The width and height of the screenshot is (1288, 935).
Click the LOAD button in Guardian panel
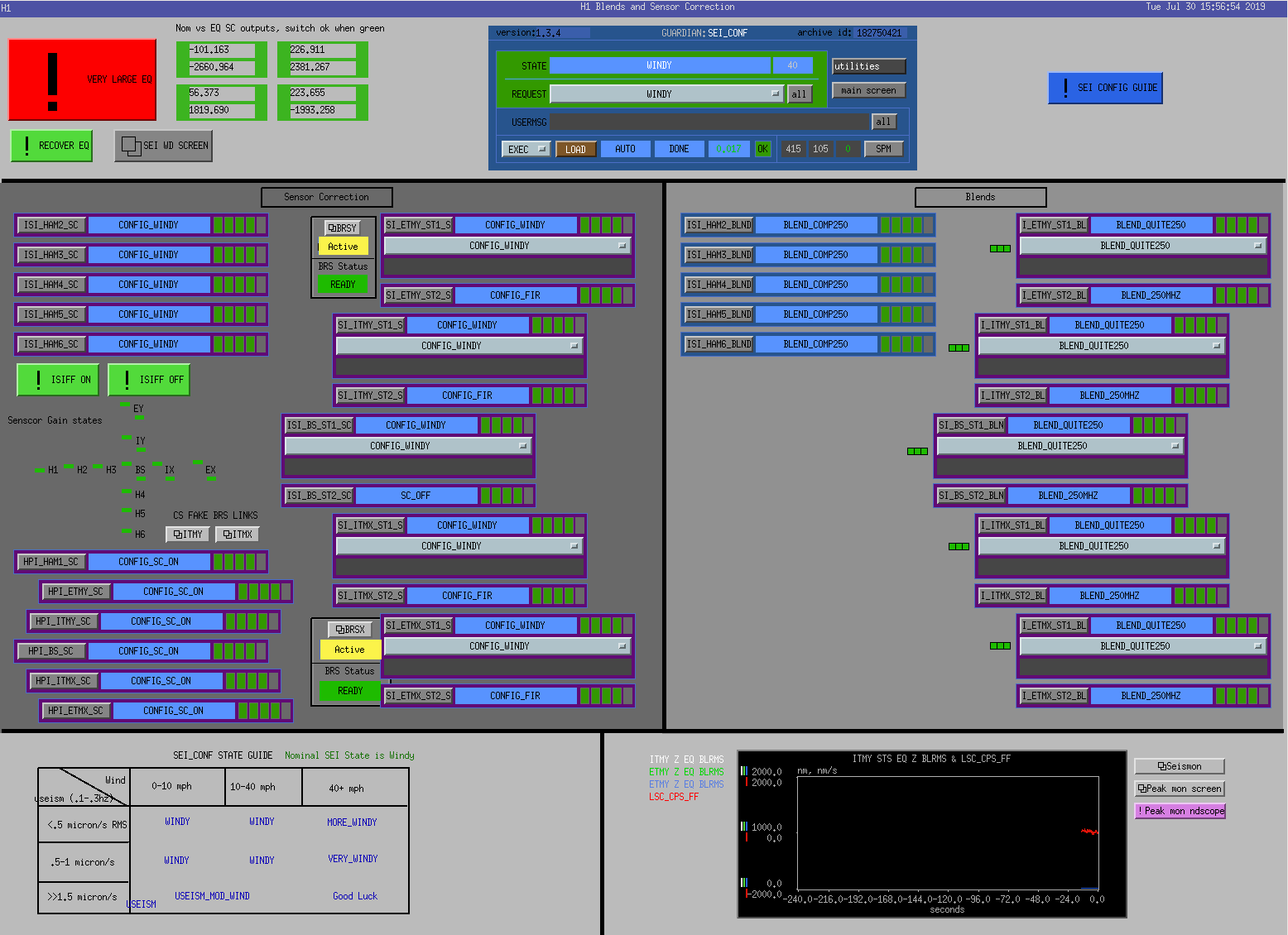click(576, 149)
